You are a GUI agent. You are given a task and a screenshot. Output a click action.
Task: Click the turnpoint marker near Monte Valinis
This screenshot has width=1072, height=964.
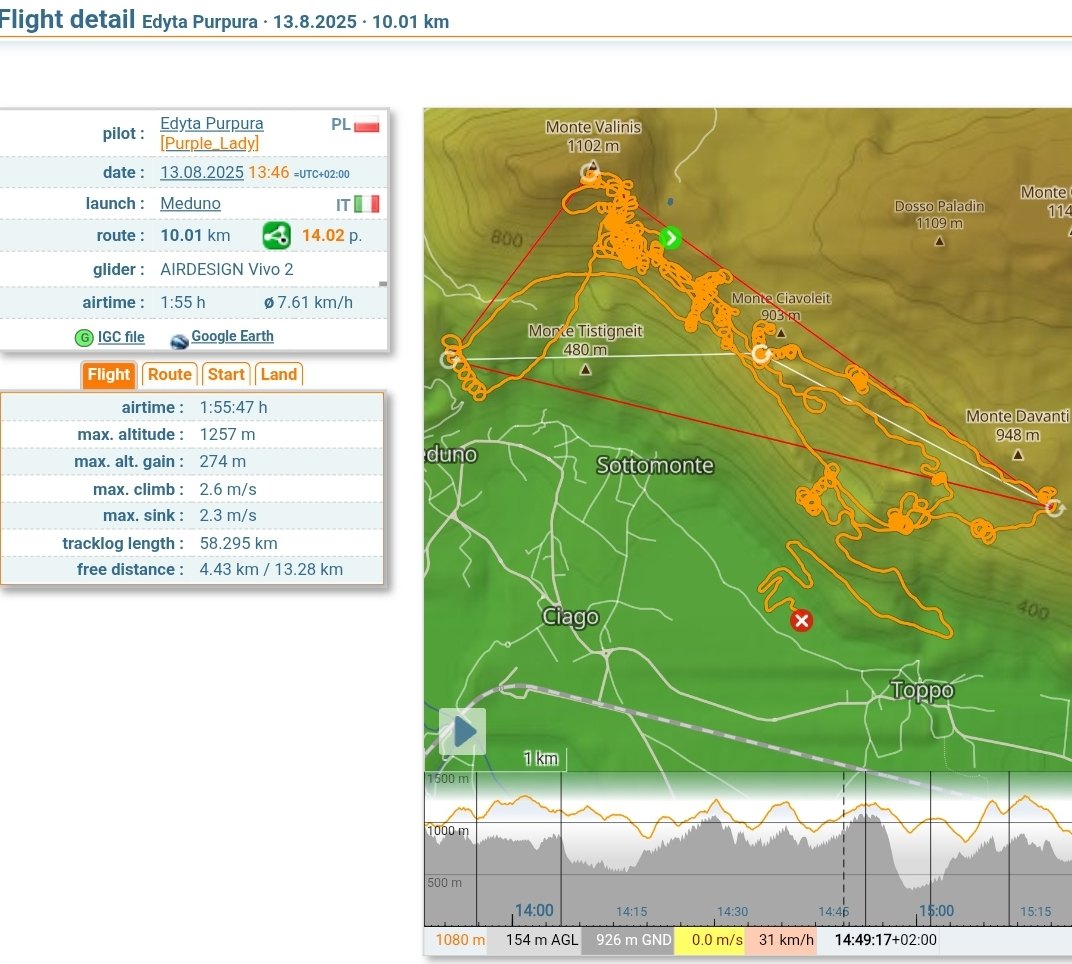coord(590,174)
